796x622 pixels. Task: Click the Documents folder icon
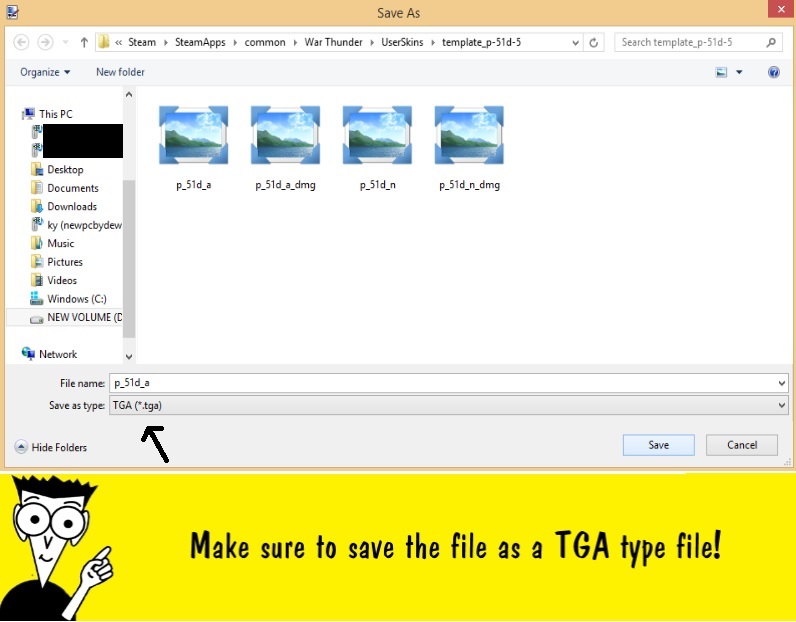37,188
